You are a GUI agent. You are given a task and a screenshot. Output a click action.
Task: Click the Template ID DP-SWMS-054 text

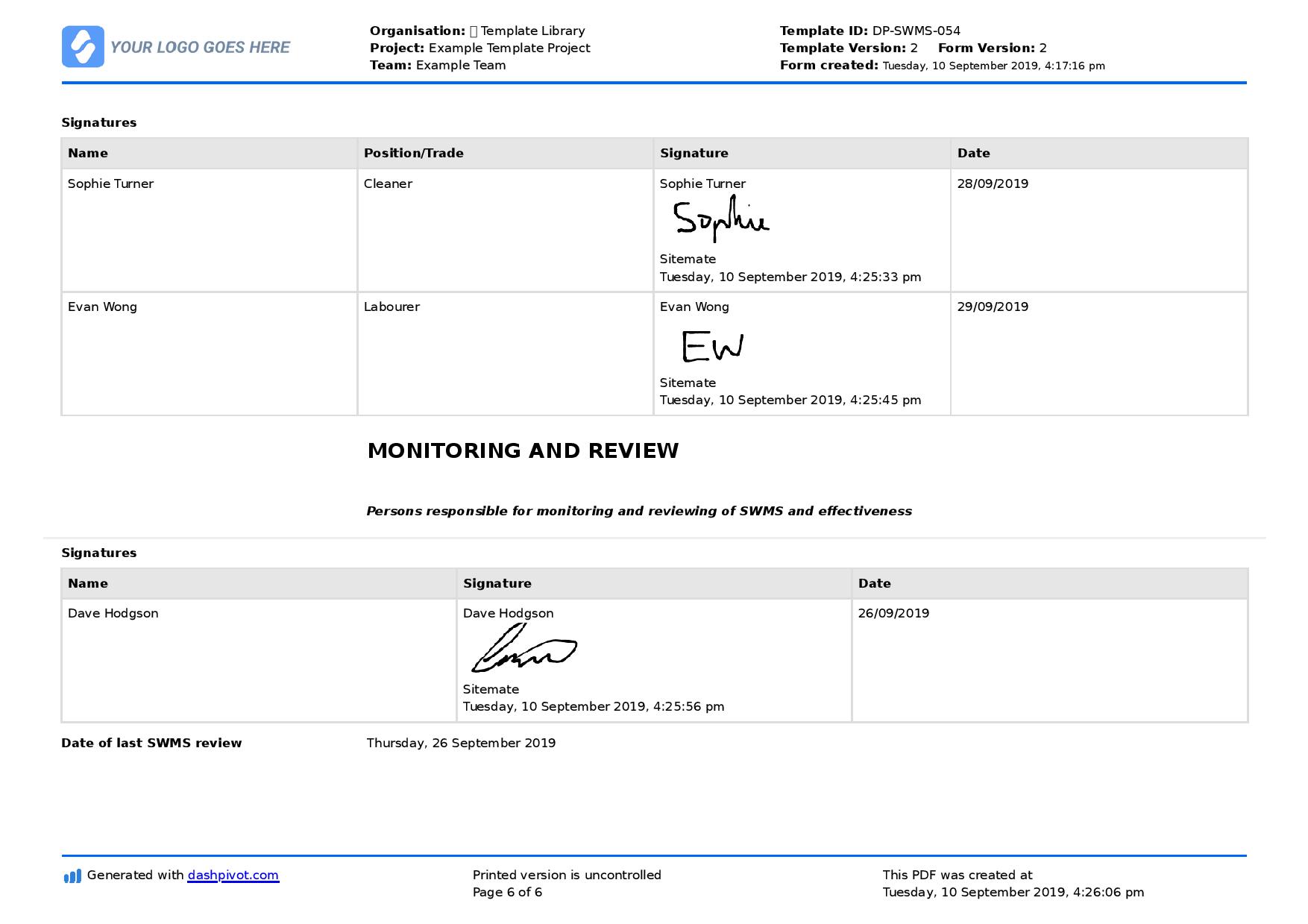click(x=870, y=31)
